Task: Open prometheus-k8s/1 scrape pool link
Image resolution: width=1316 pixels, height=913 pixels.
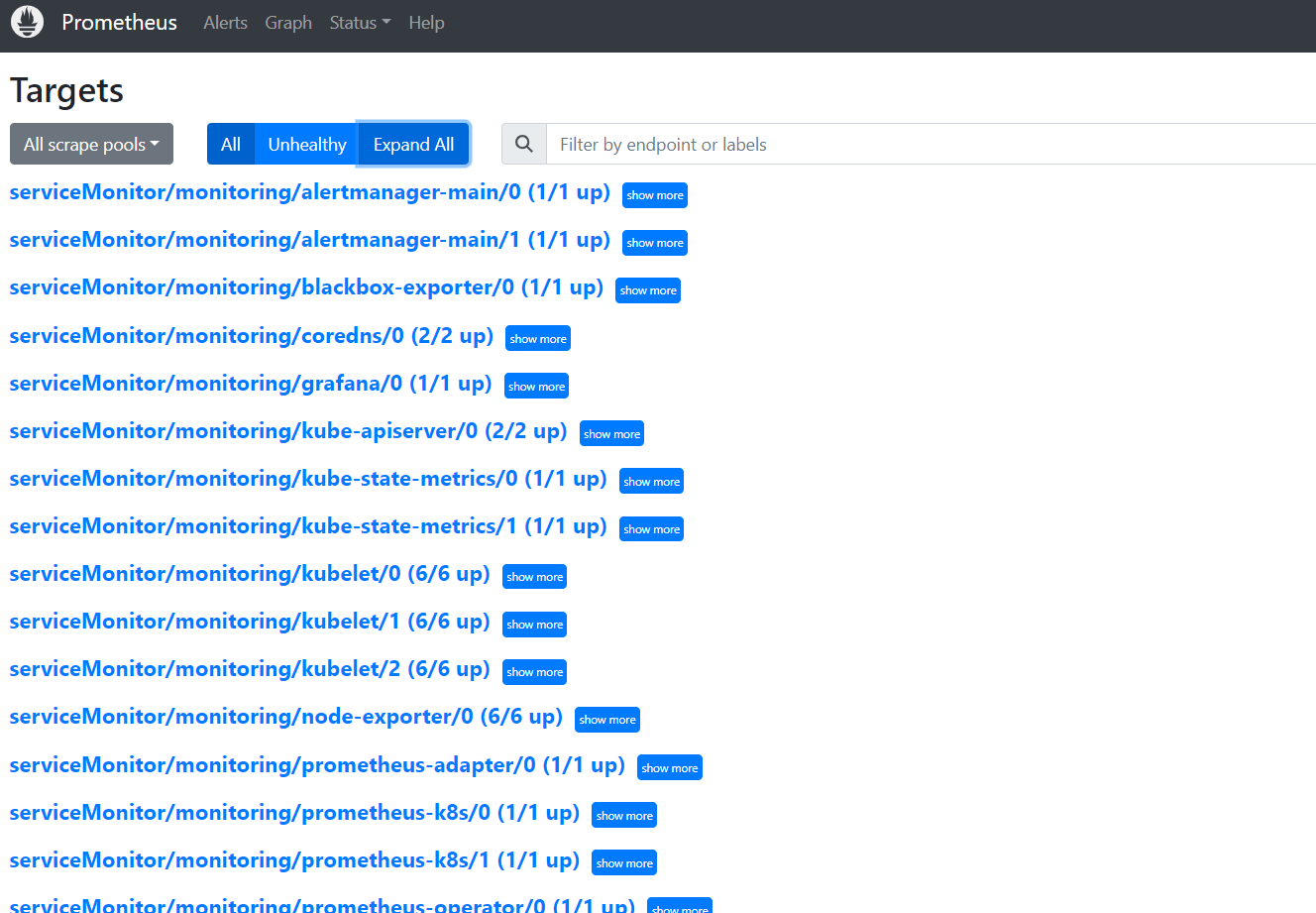Action: coord(294,860)
